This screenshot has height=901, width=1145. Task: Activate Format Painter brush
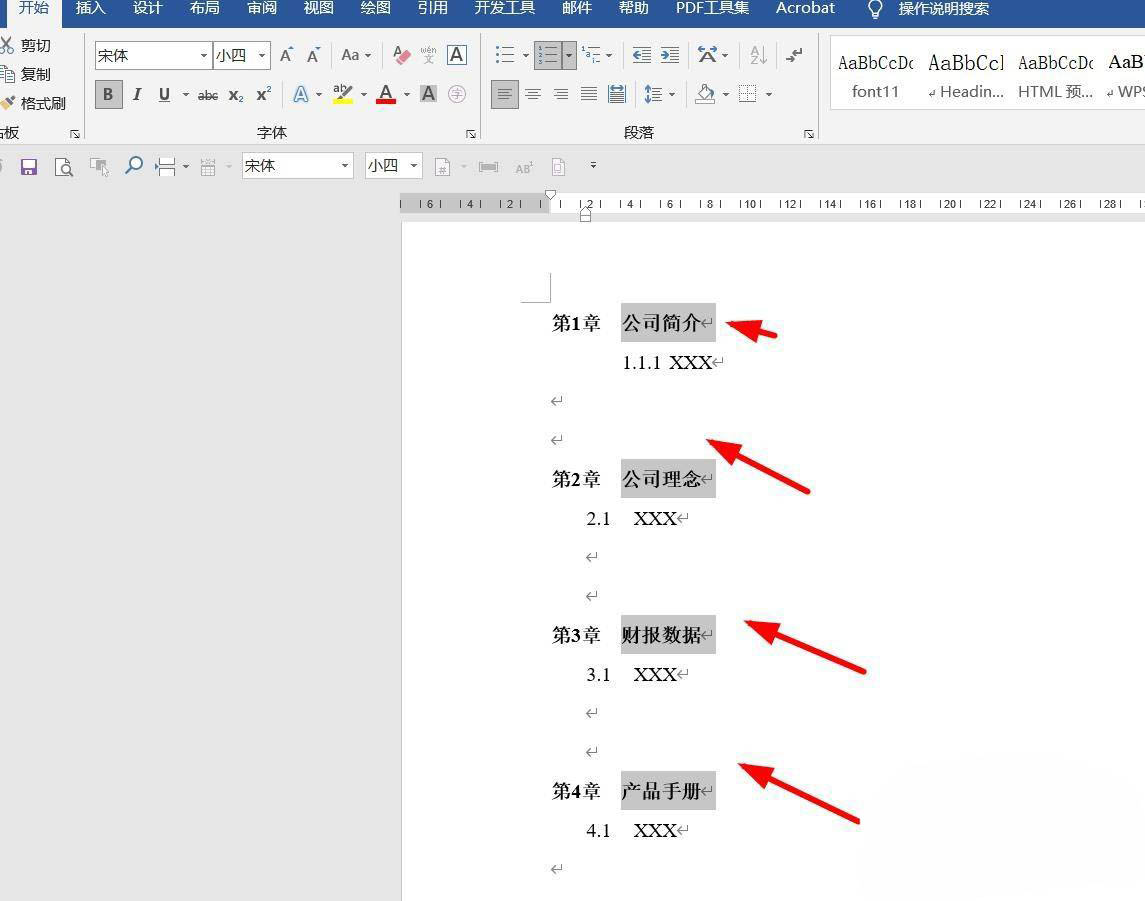34,104
